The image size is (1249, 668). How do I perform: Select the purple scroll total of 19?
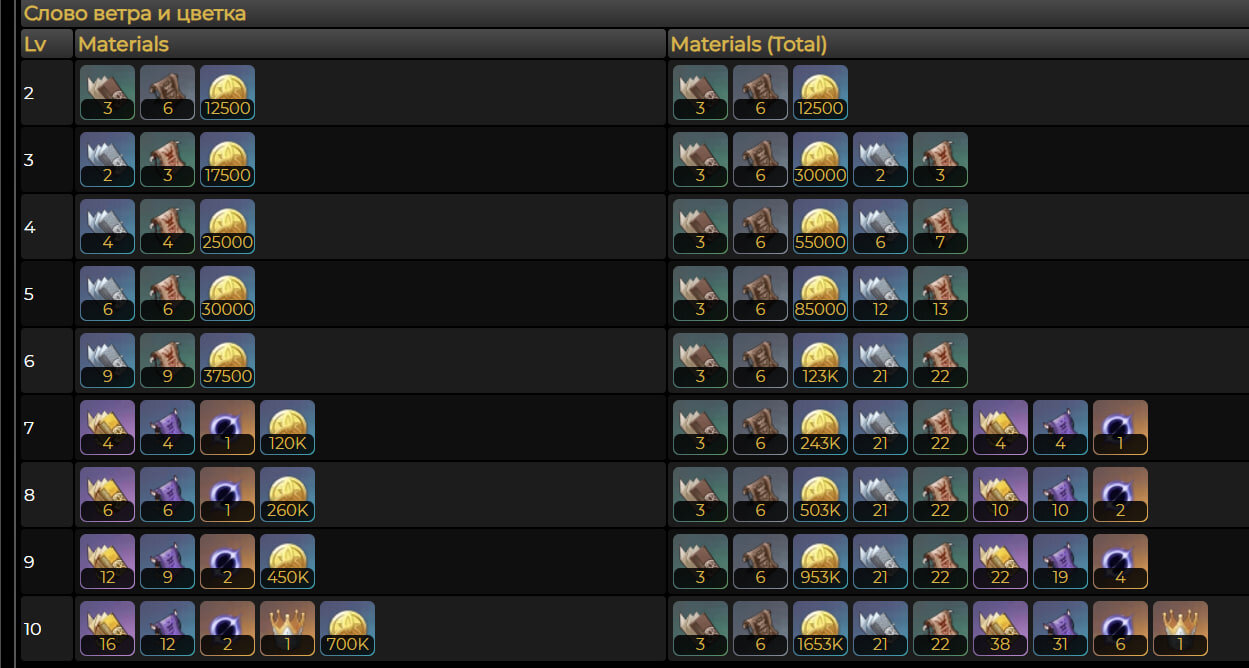click(x=1060, y=562)
